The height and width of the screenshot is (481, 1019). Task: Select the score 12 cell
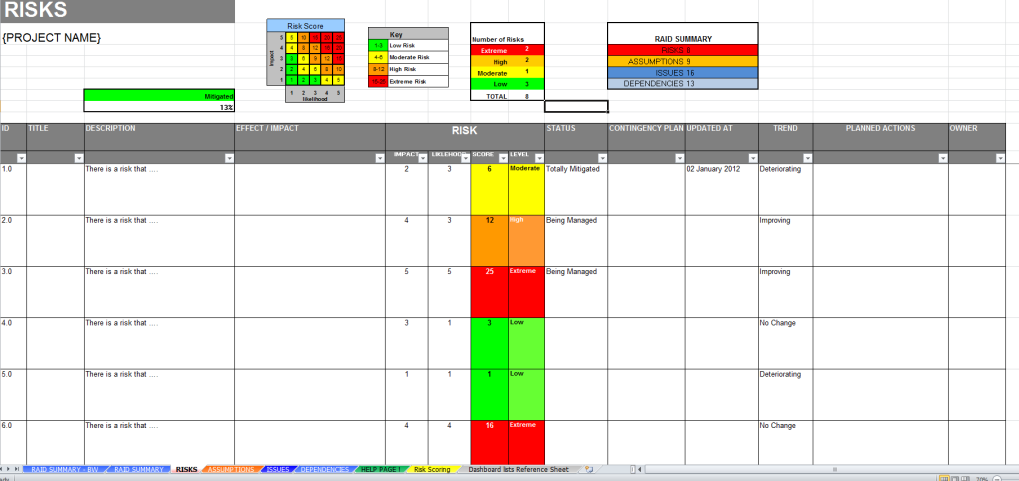[489, 240]
